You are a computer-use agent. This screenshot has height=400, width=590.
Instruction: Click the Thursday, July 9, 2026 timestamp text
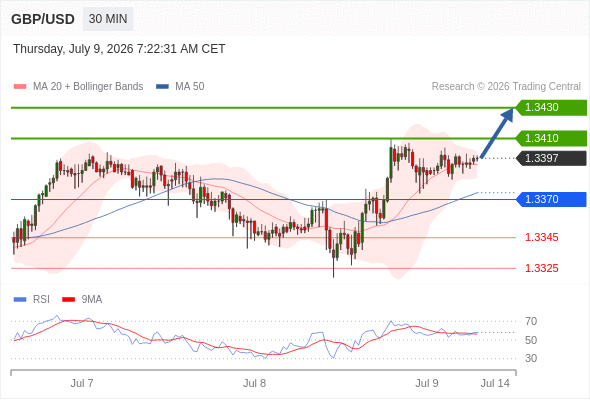[119, 49]
